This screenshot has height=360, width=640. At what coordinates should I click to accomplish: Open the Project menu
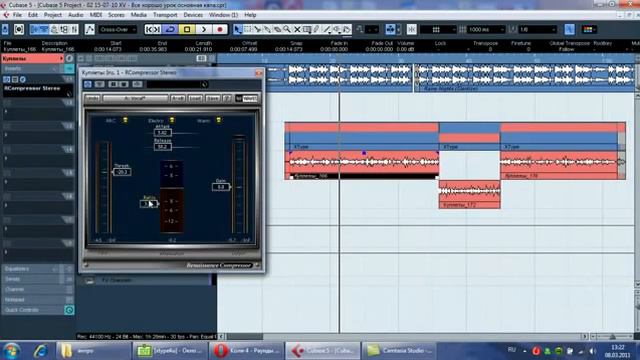coord(53,15)
